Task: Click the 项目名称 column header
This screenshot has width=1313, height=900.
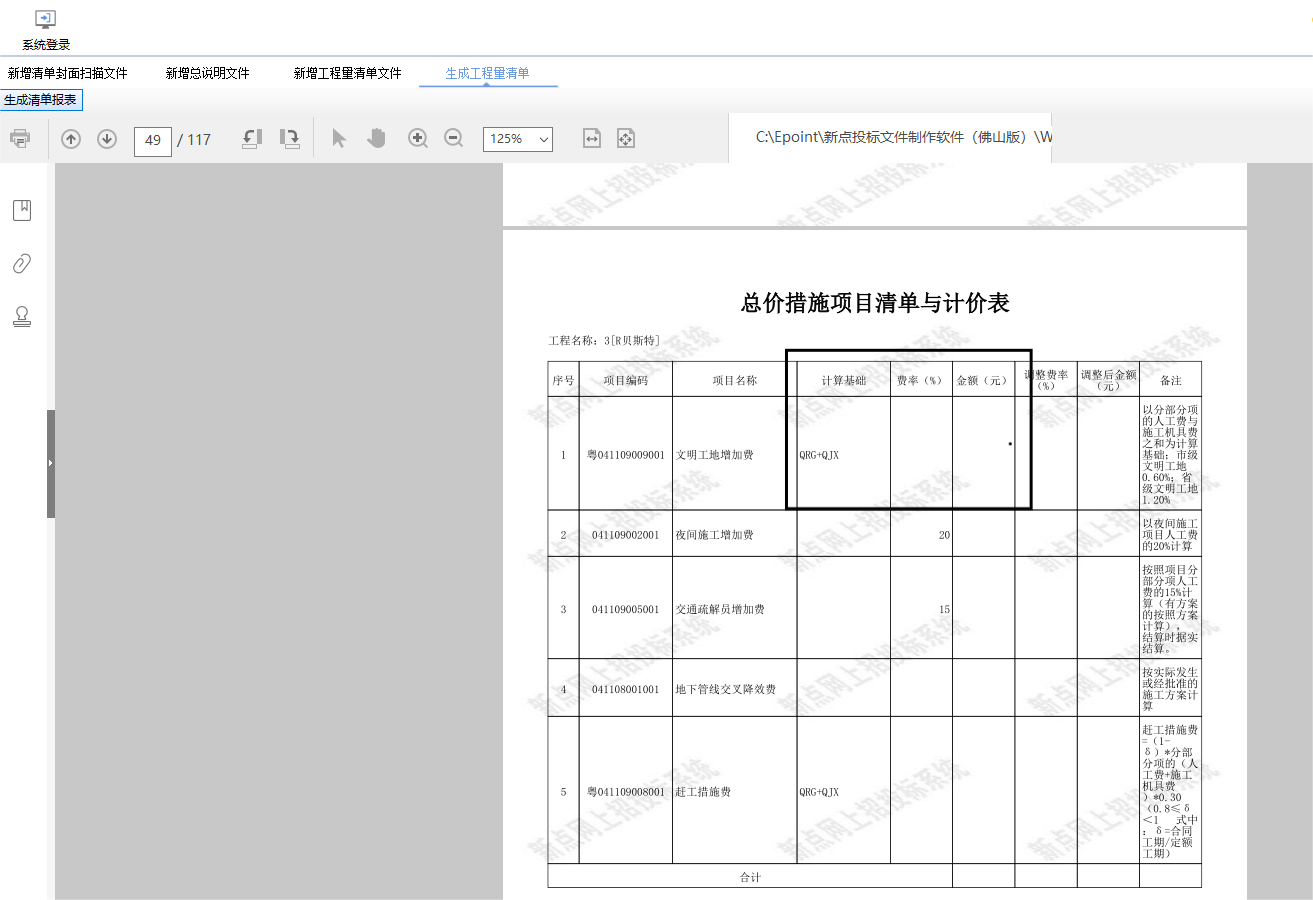Action: pos(735,380)
